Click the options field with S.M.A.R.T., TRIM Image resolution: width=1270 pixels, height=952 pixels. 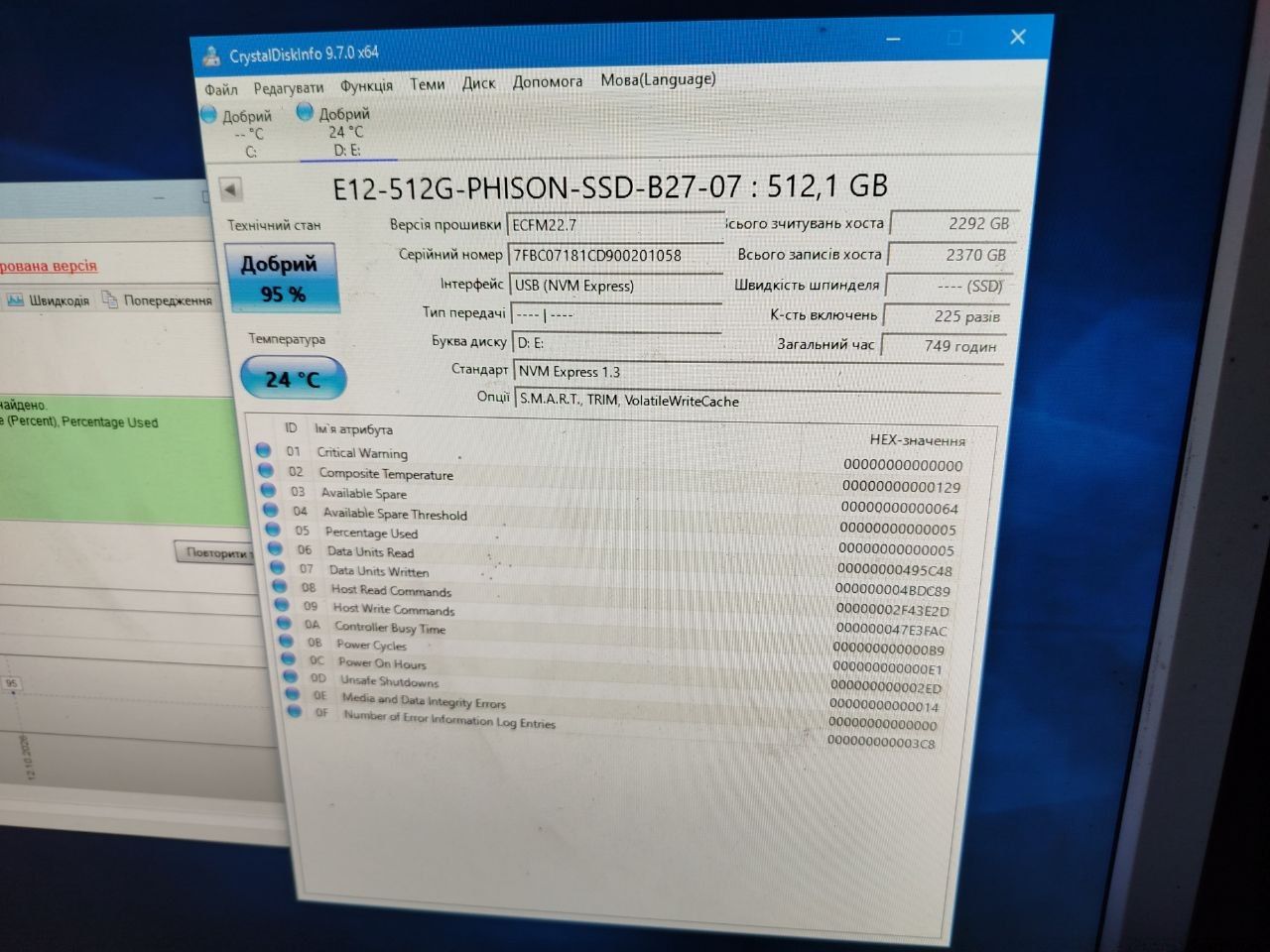pos(758,401)
